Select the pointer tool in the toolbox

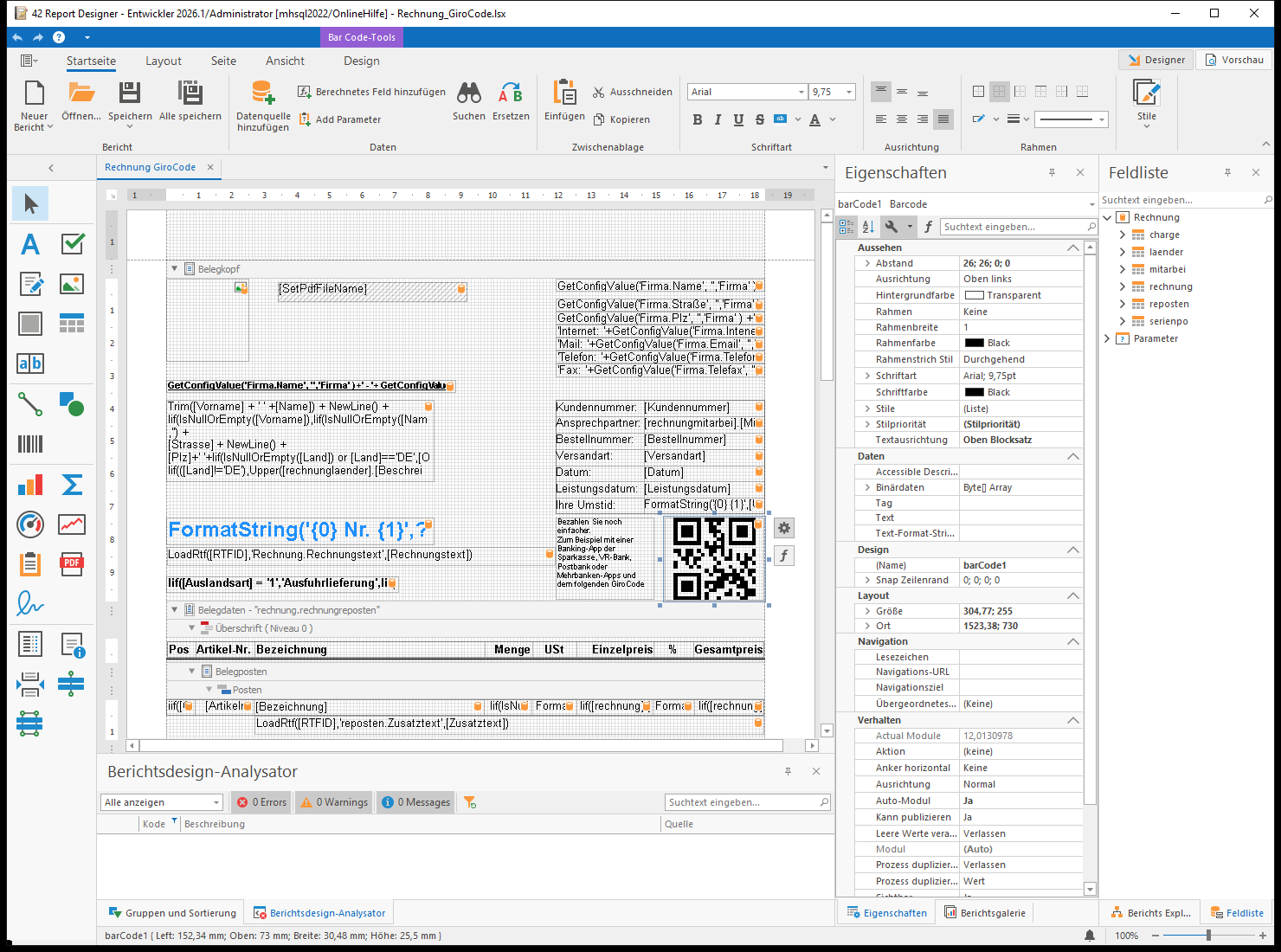30,203
